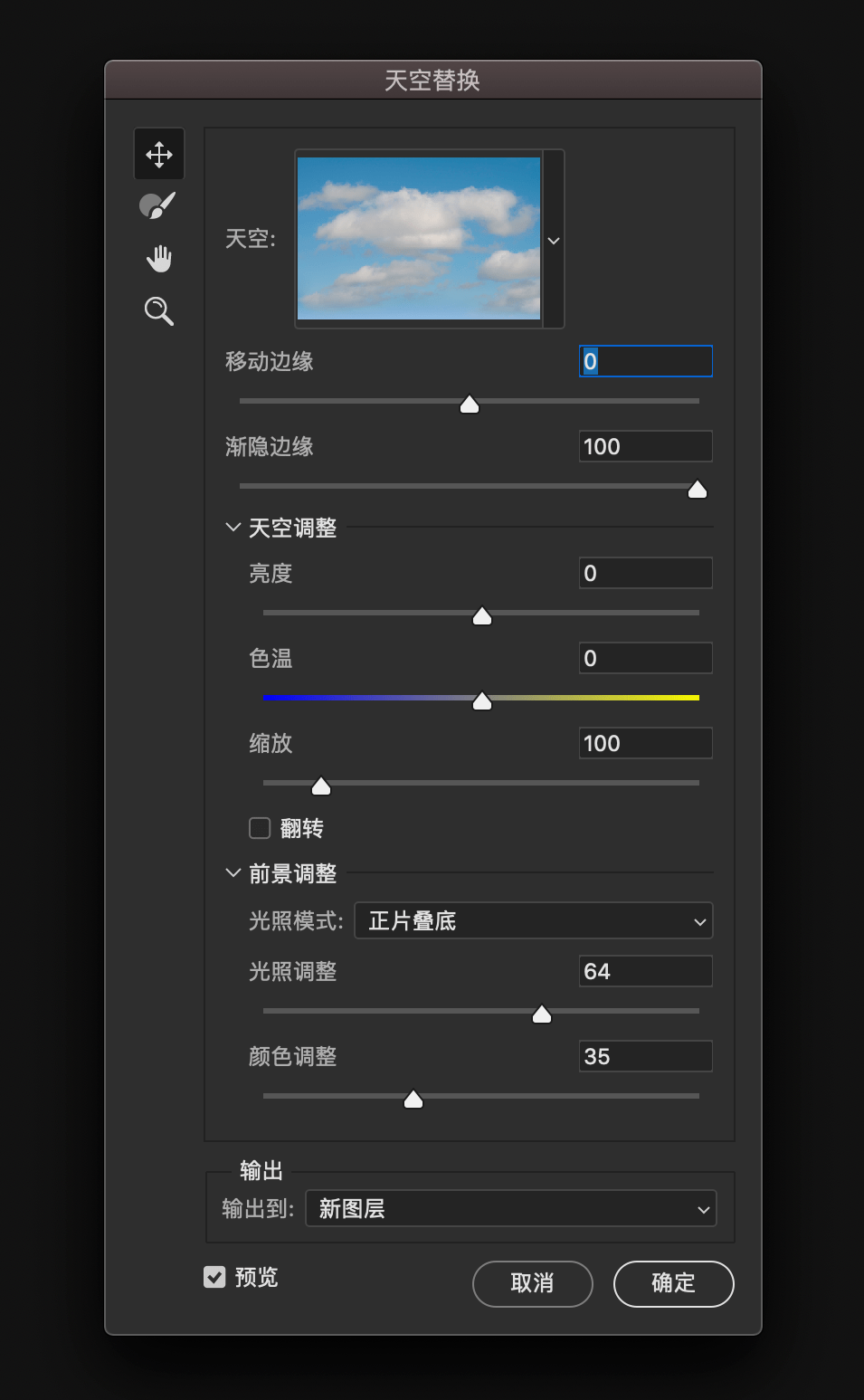Open the 光照模式 正片叠底 dropdown

[x=534, y=921]
